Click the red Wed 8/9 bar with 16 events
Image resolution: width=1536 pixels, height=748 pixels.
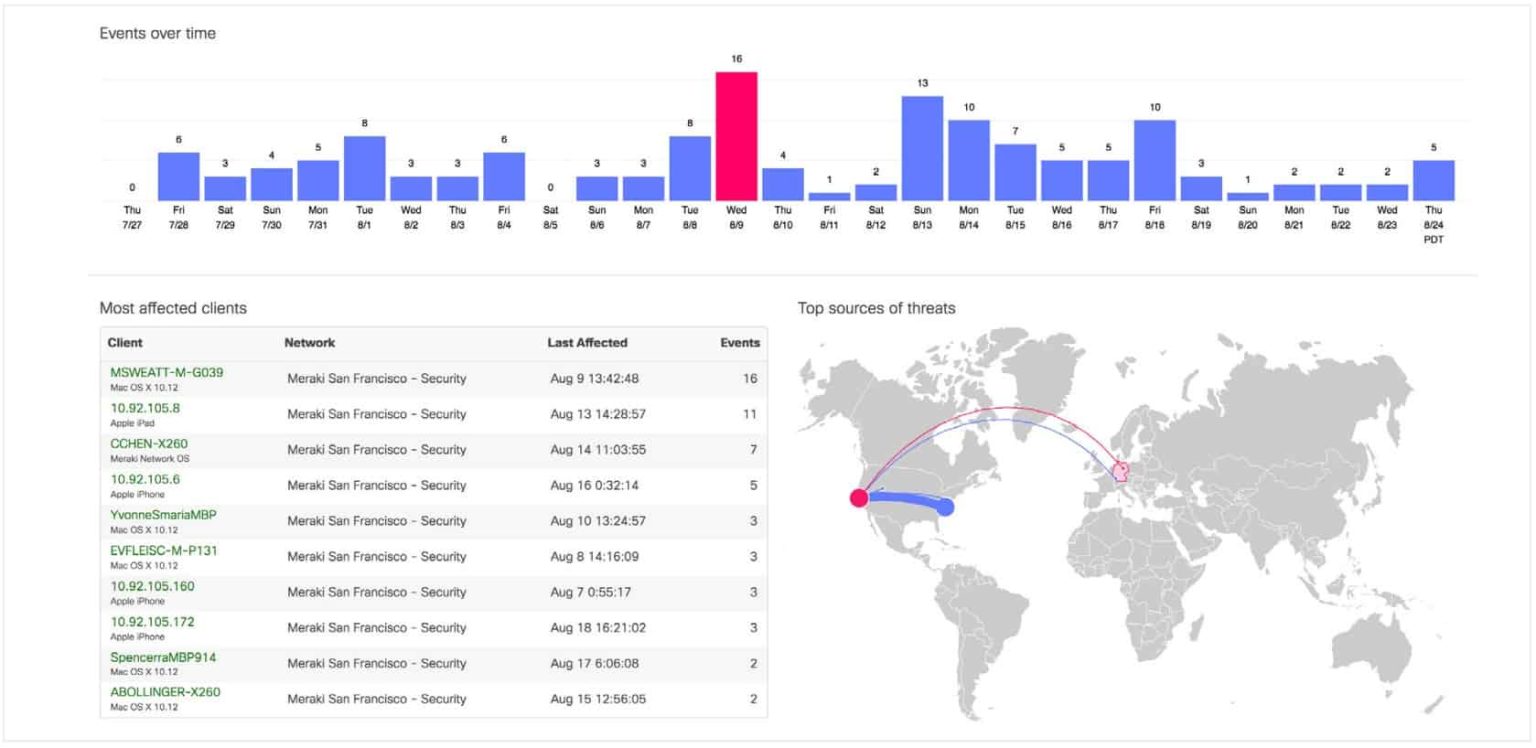point(736,136)
